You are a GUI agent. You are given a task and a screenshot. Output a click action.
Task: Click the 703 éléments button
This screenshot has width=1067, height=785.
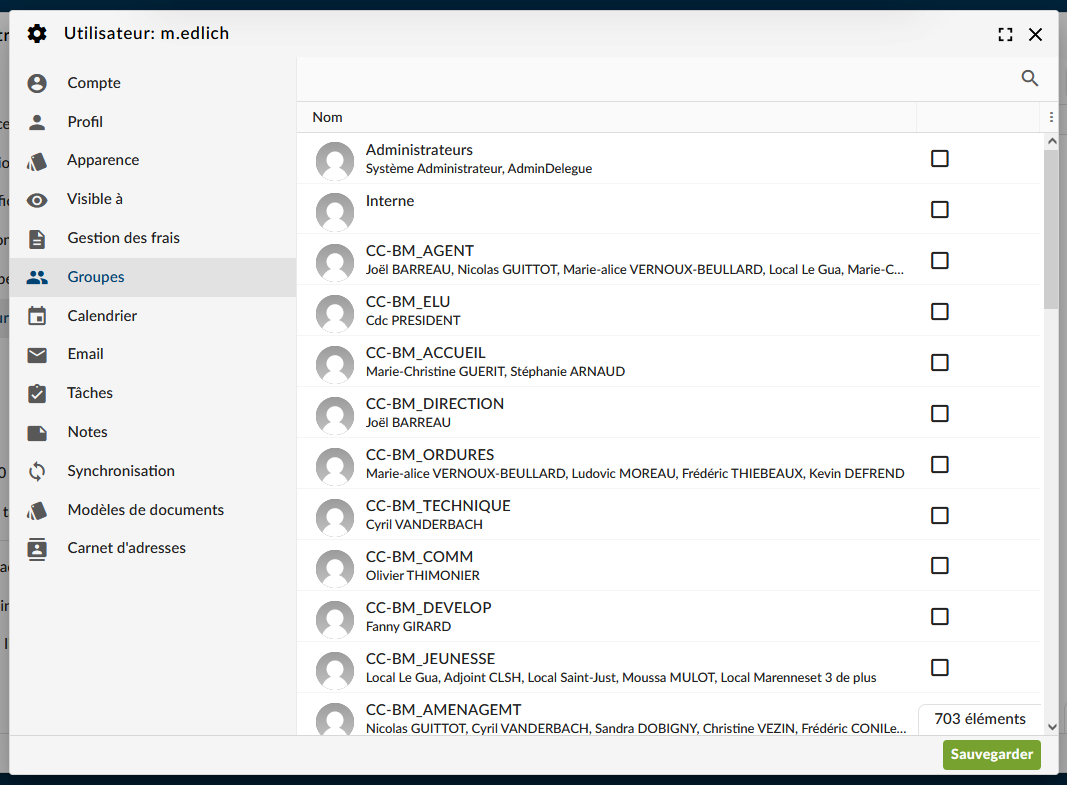pos(980,719)
